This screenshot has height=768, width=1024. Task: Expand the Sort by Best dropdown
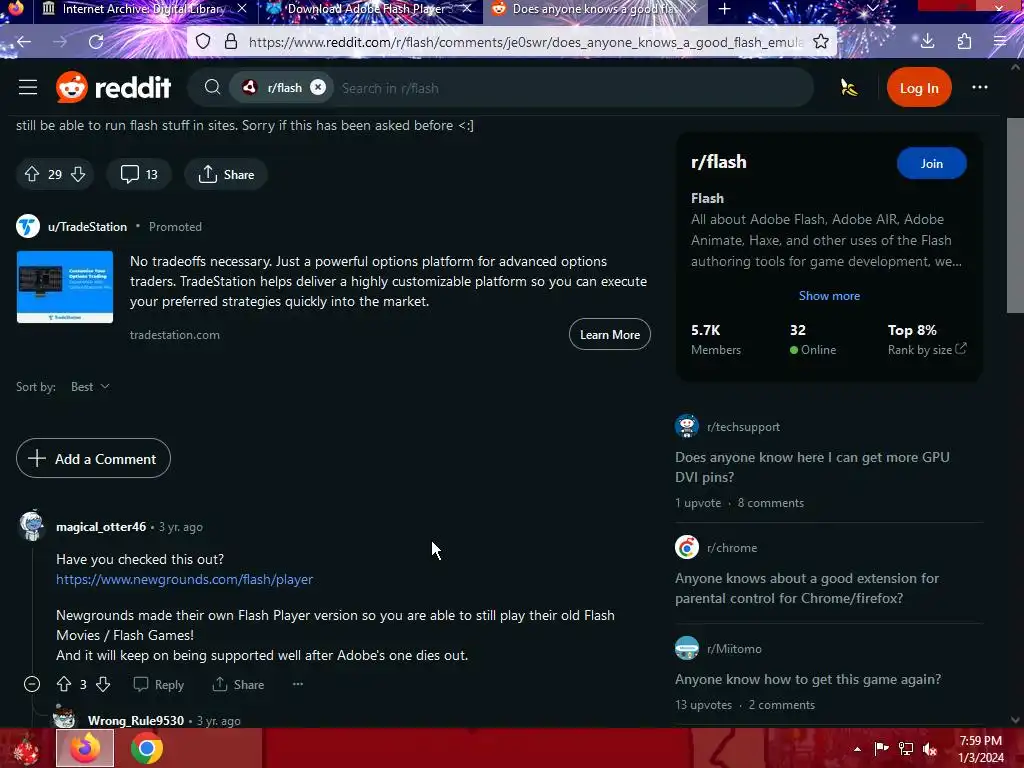(90, 387)
